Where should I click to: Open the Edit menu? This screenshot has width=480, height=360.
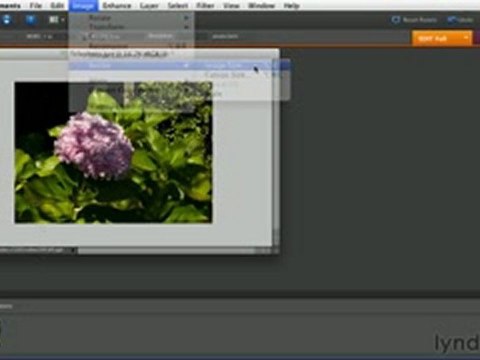[x=57, y=5]
